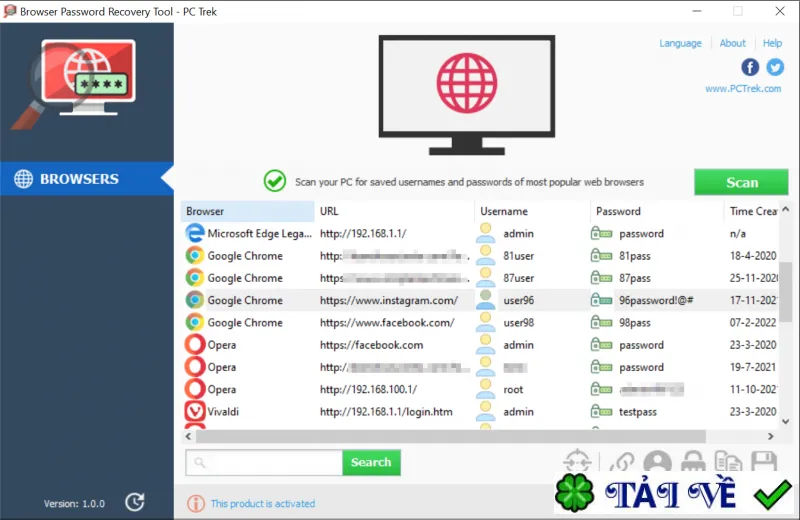Click the green Search button

pyautogui.click(x=371, y=462)
